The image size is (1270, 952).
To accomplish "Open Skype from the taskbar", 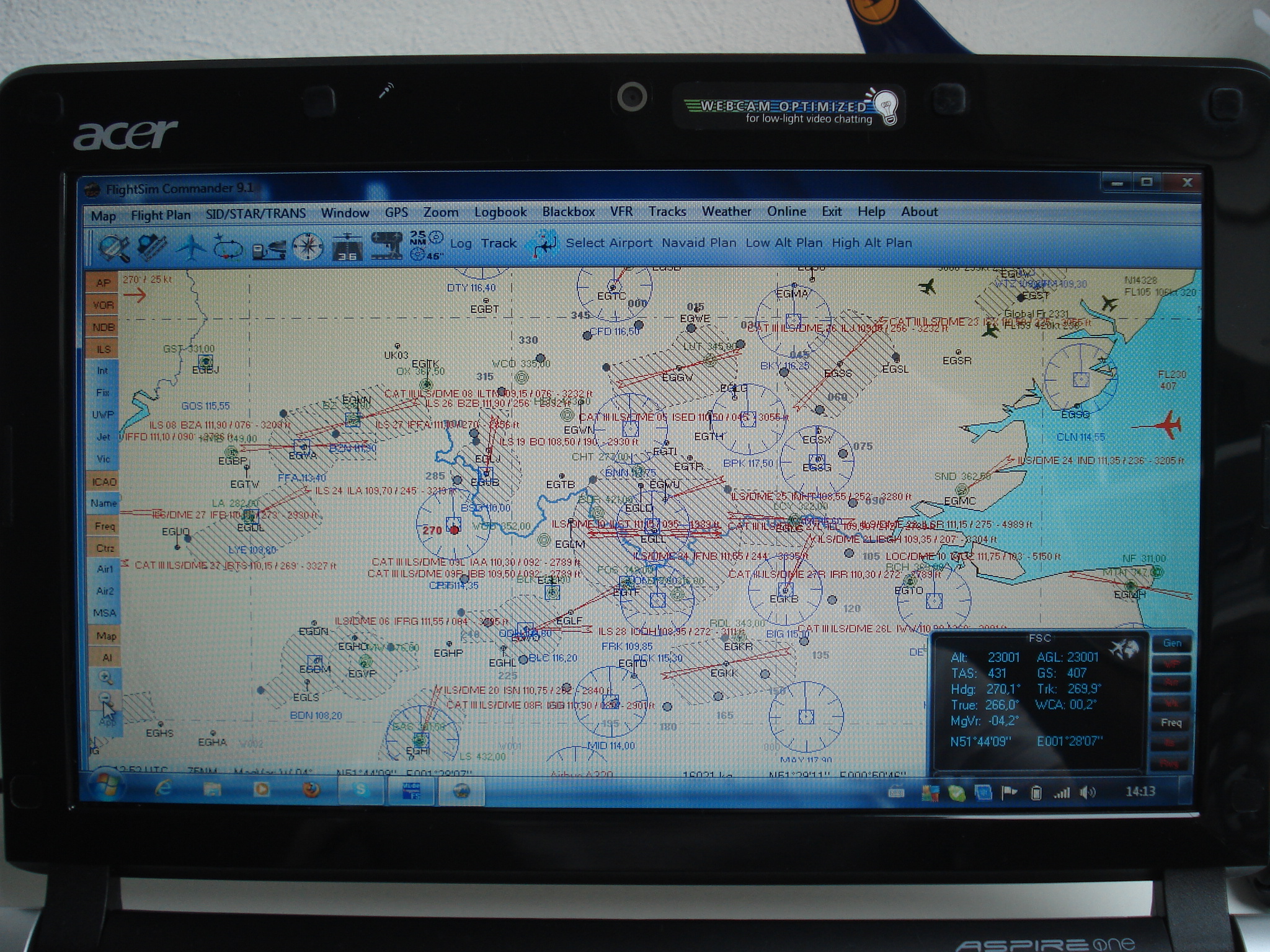I will [x=361, y=791].
